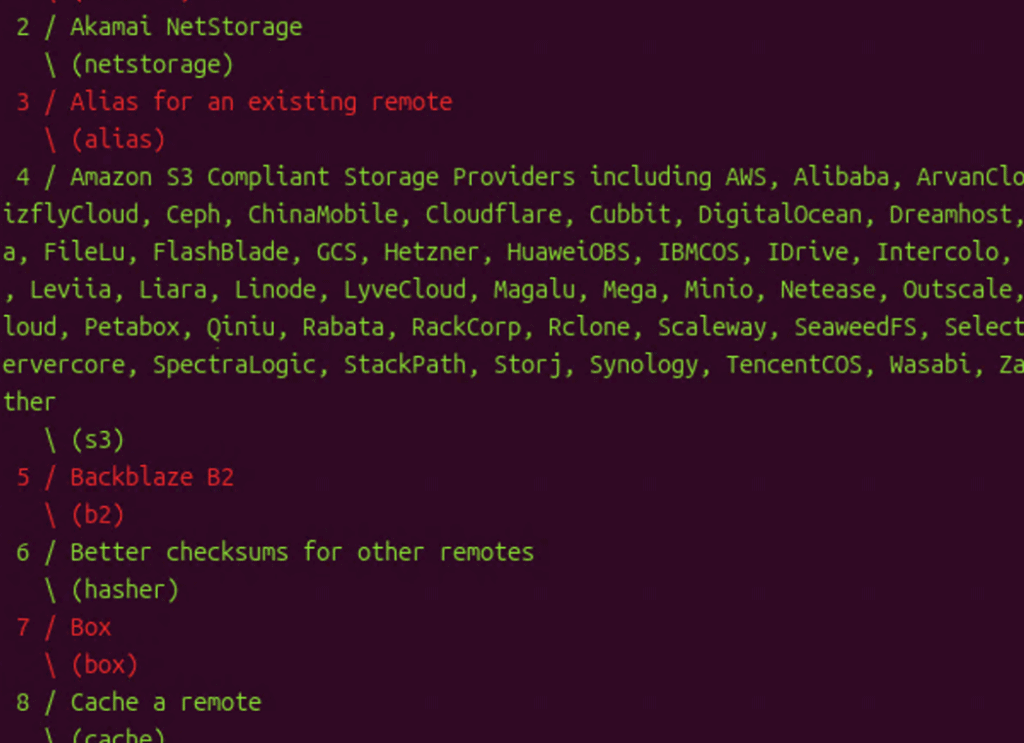
Task: Click the '(hasher)' identifier text
Action: (124, 590)
